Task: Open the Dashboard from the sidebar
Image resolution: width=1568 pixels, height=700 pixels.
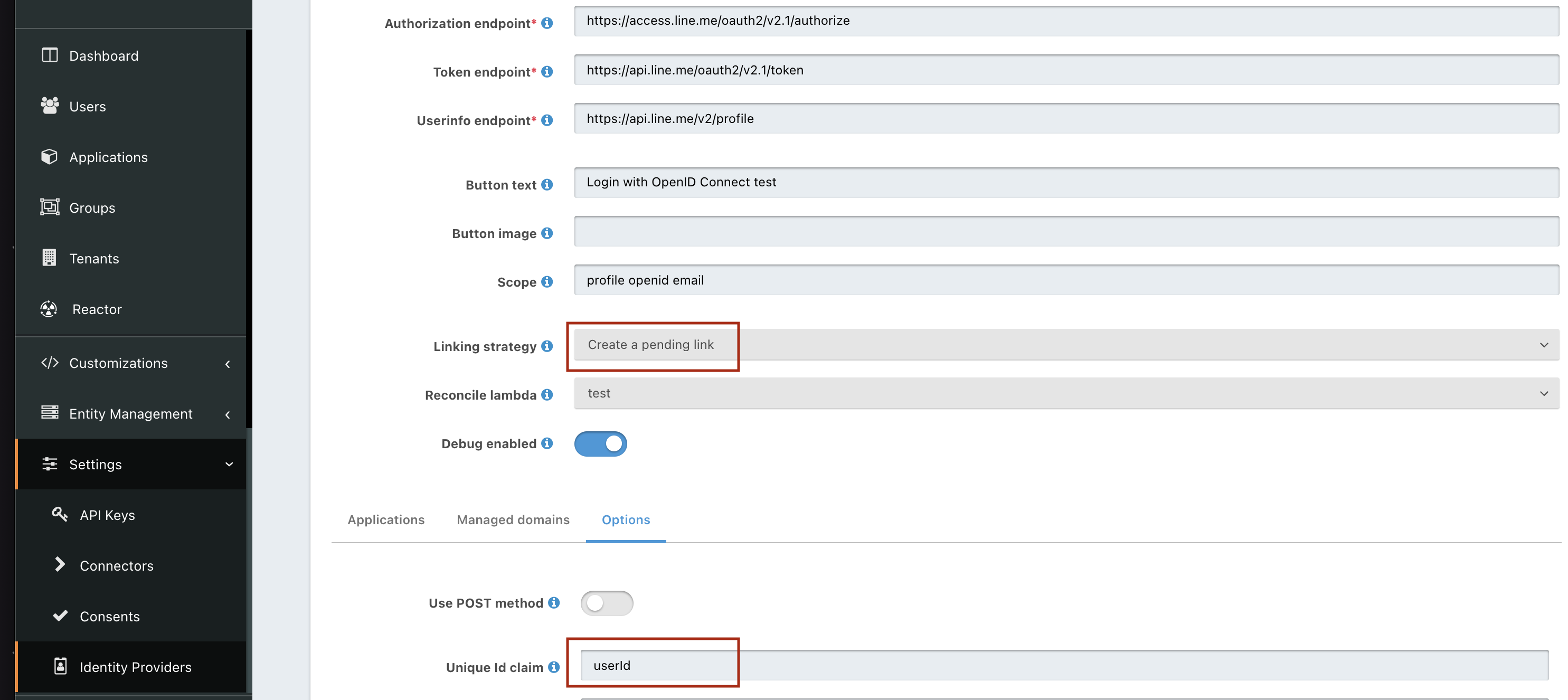Action: [x=103, y=55]
